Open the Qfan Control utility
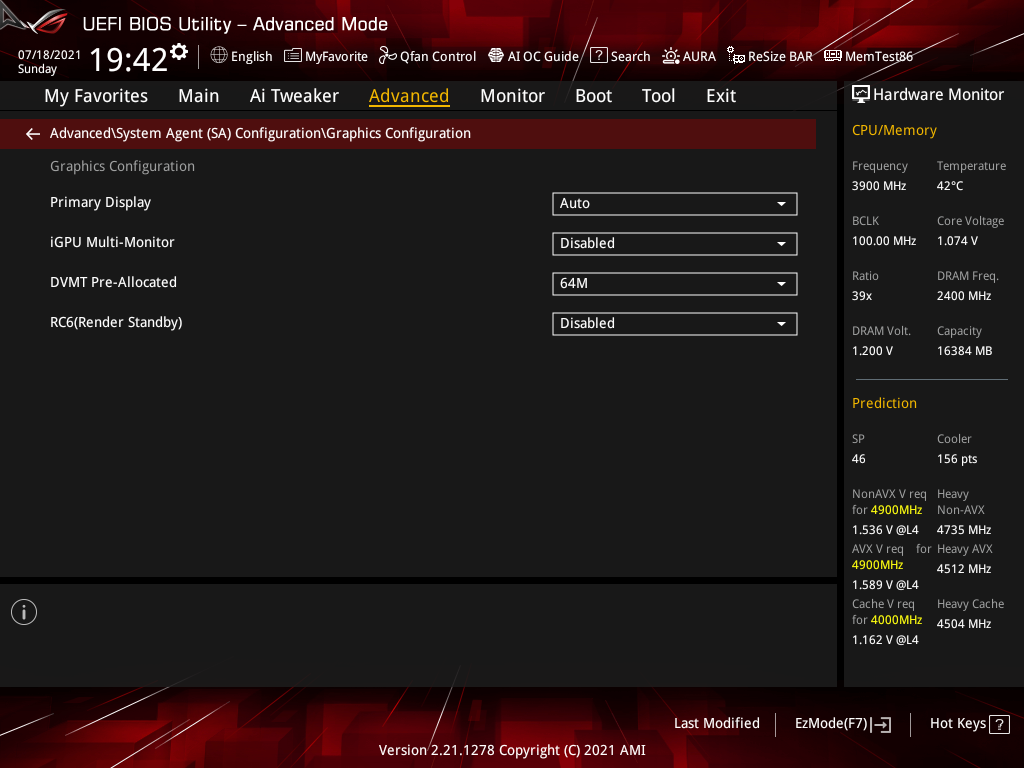1024x768 pixels. [x=427, y=56]
